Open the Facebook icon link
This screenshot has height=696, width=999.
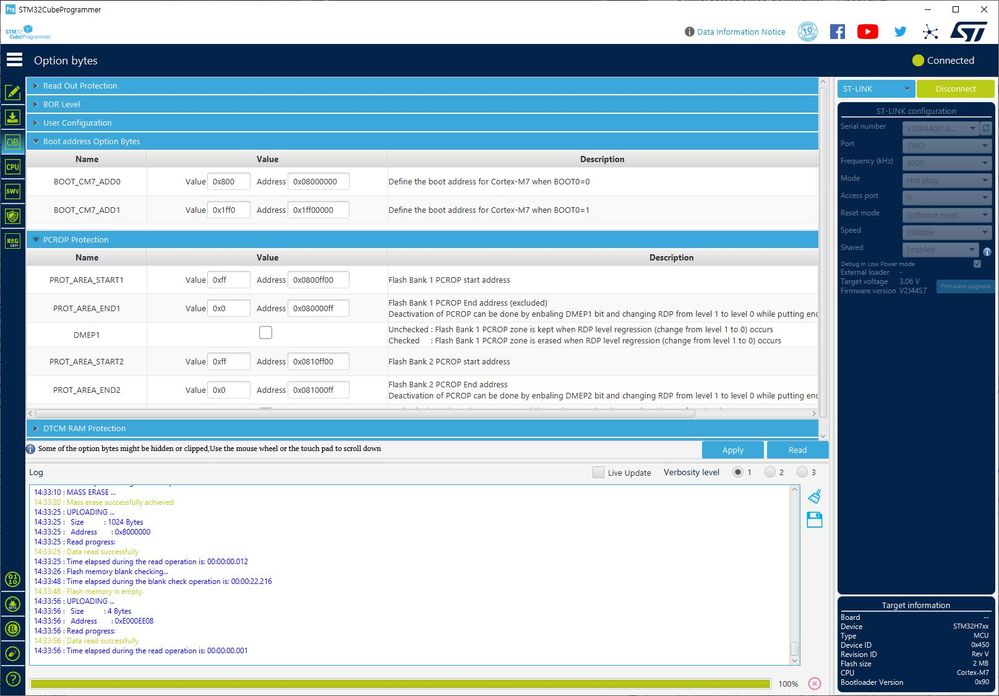pyautogui.click(x=837, y=31)
